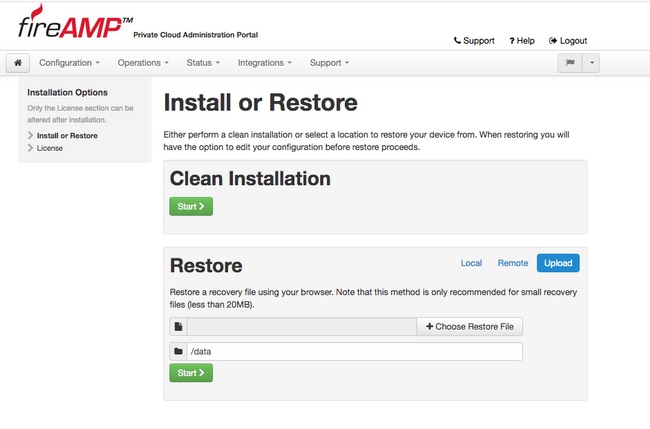Open Help via the question mark link
The width and height of the screenshot is (650, 429).
click(522, 41)
